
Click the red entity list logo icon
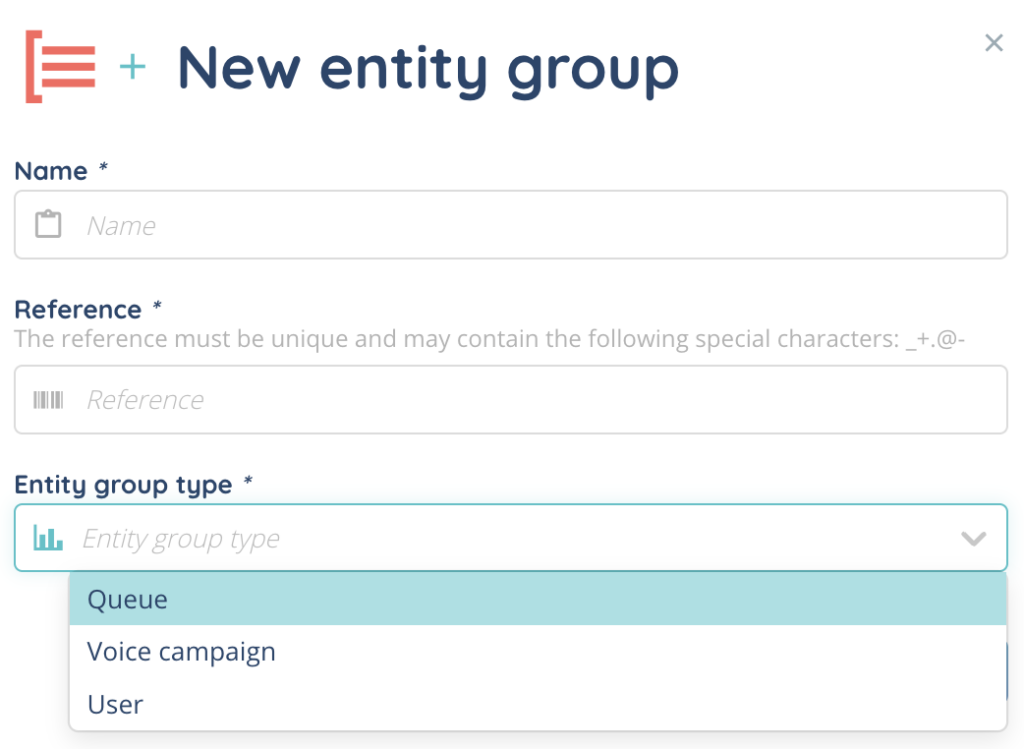[x=60, y=67]
